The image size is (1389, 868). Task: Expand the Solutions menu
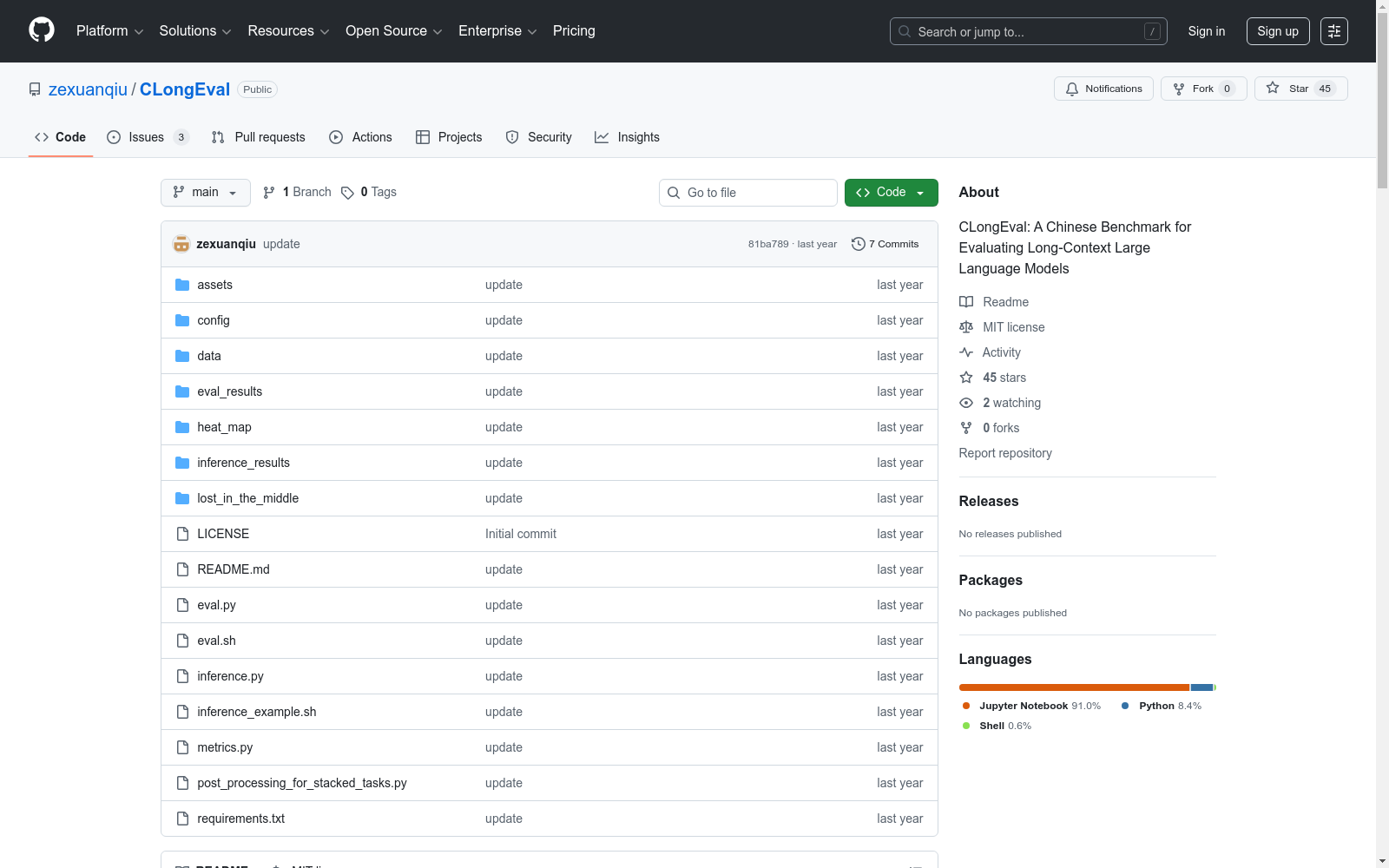tap(195, 31)
